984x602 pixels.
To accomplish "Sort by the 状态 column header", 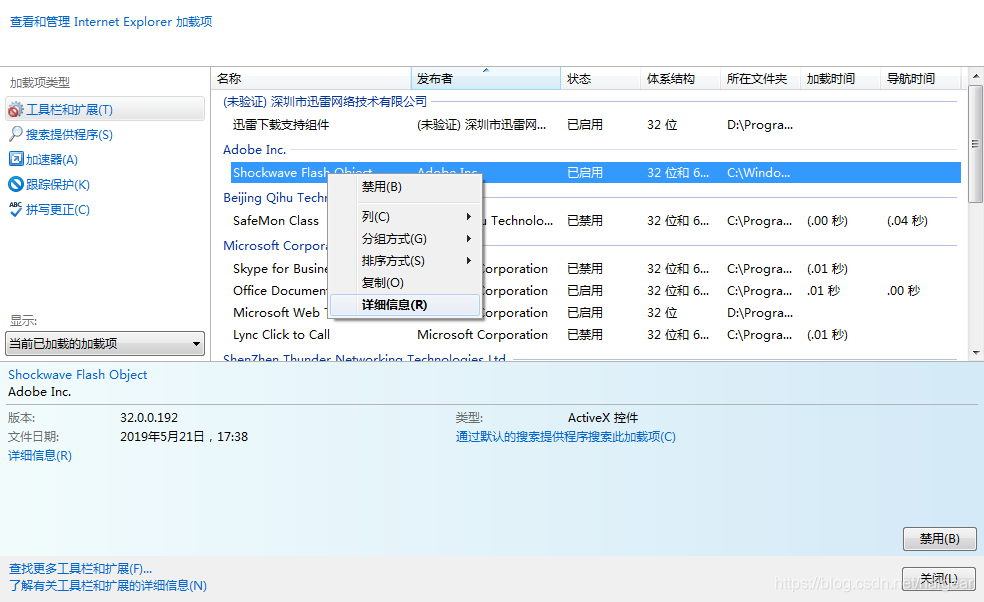I will click(x=601, y=78).
